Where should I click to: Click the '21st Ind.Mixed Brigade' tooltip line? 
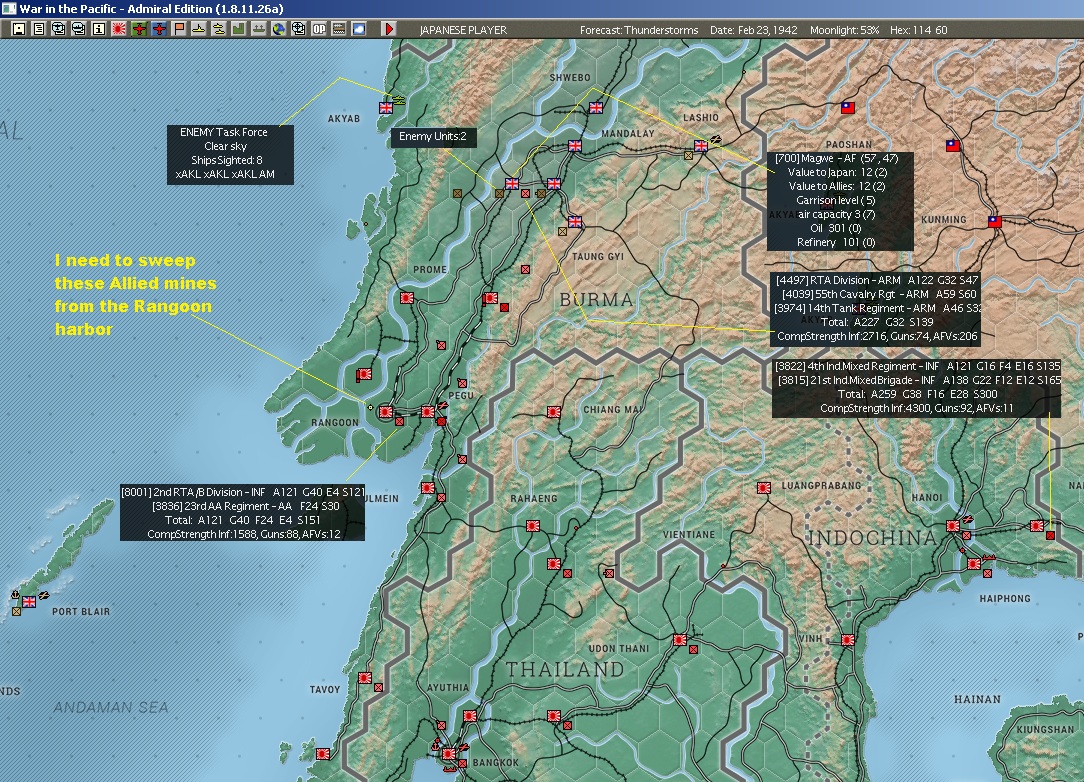(x=919, y=380)
